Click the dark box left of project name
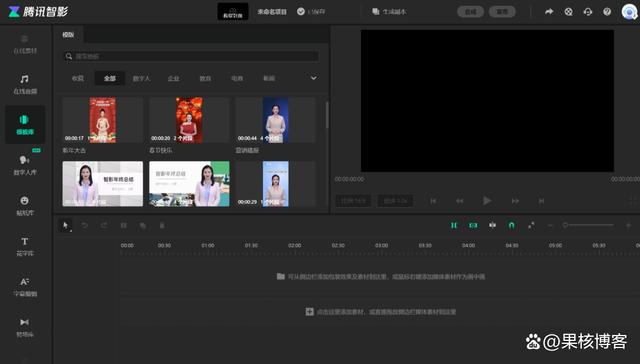 pos(233,11)
